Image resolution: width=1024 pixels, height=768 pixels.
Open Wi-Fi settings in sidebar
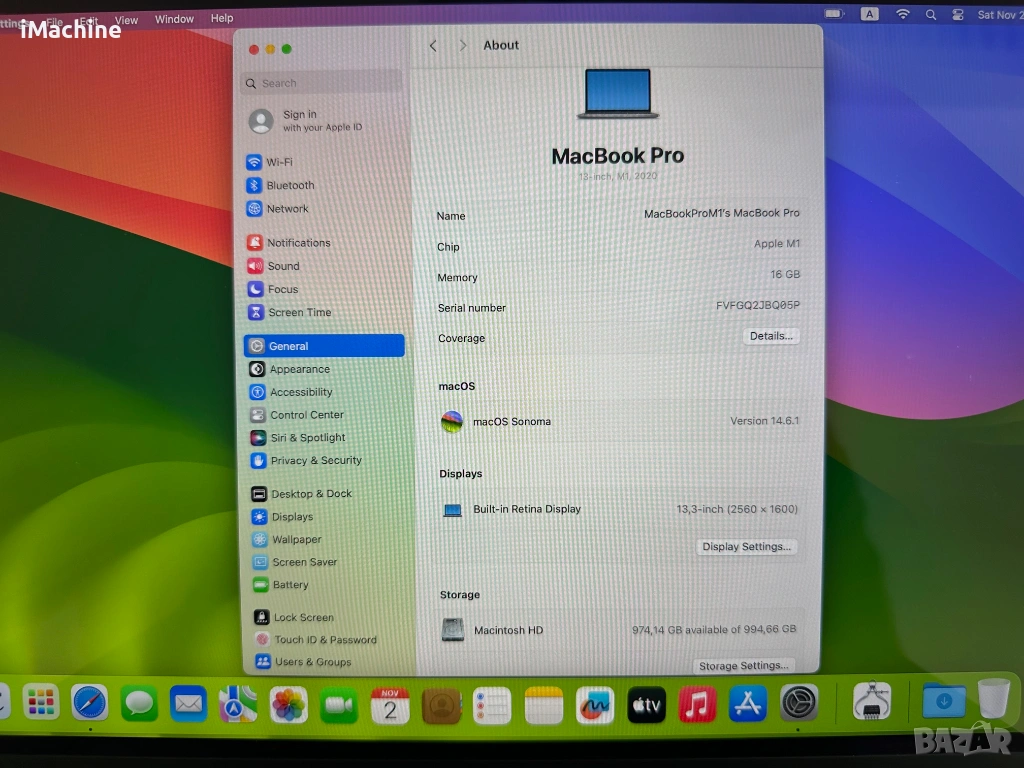279,162
